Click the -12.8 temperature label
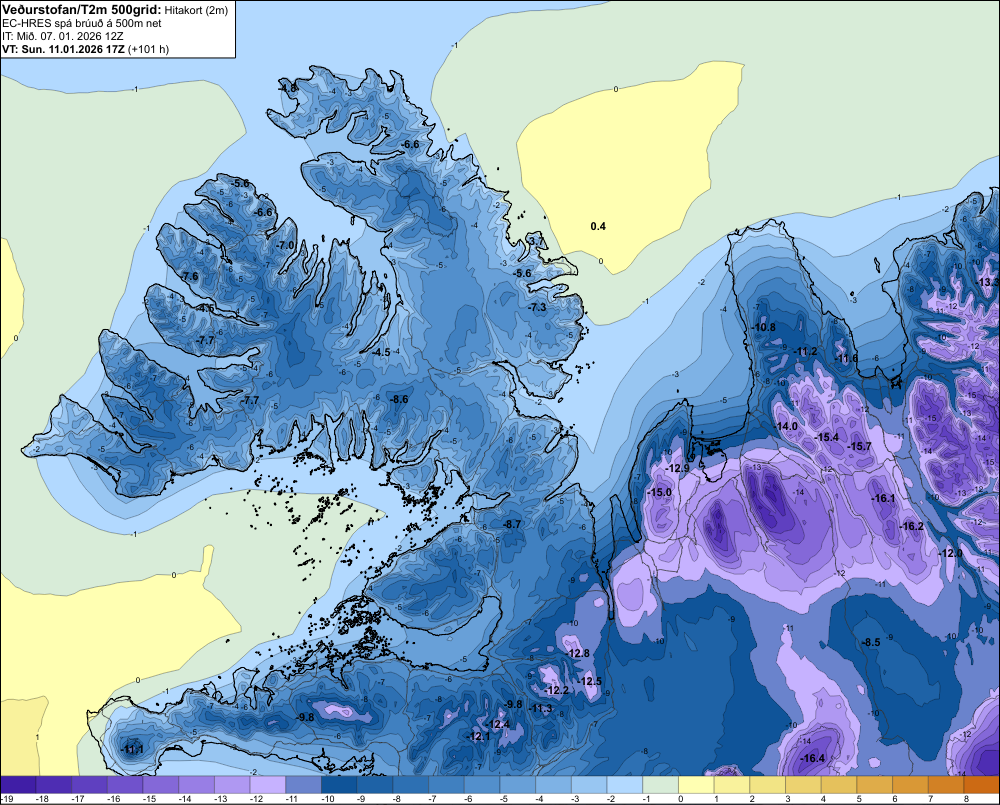Image resolution: width=1000 pixels, height=805 pixels. 578,653
